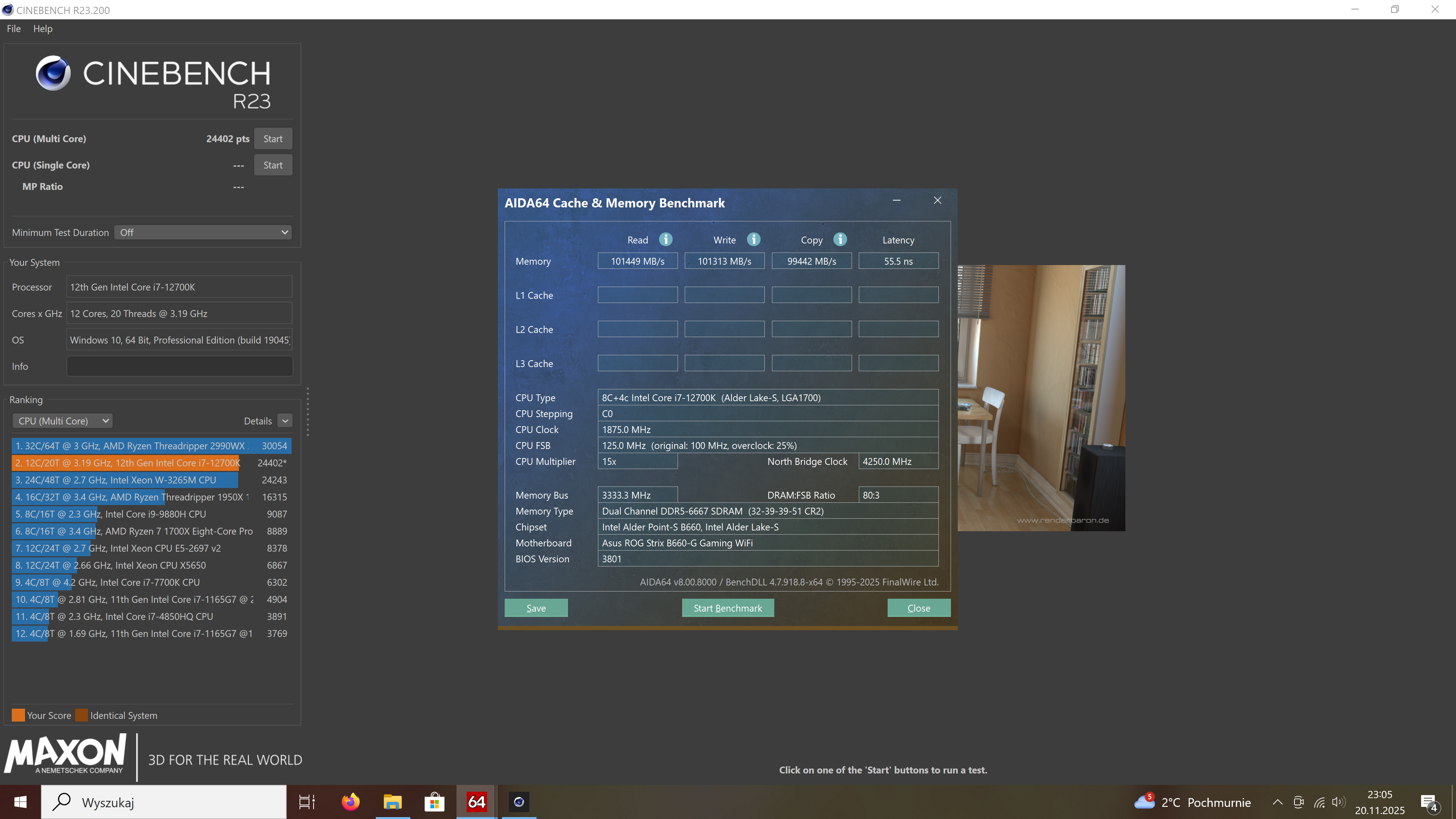The image size is (1456, 819).
Task: Start the CPU Multi Core test
Action: (x=273, y=138)
